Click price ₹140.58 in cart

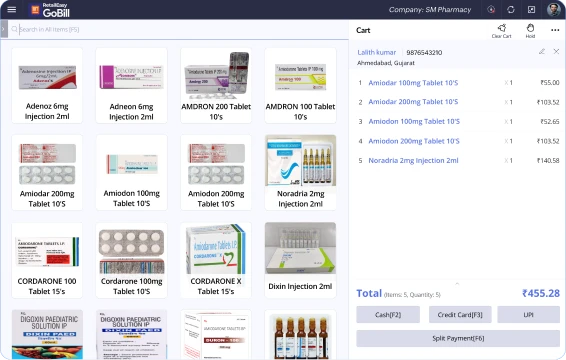point(548,160)
